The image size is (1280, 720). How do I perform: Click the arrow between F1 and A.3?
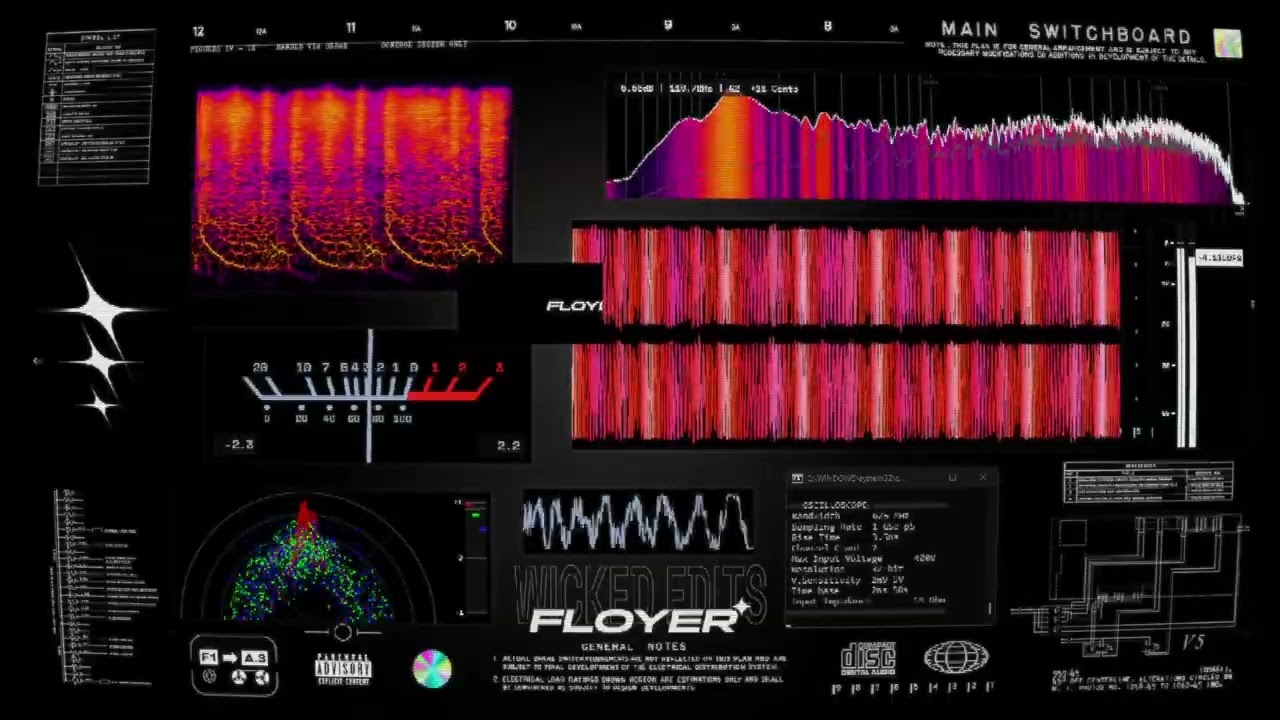(230, 656)
